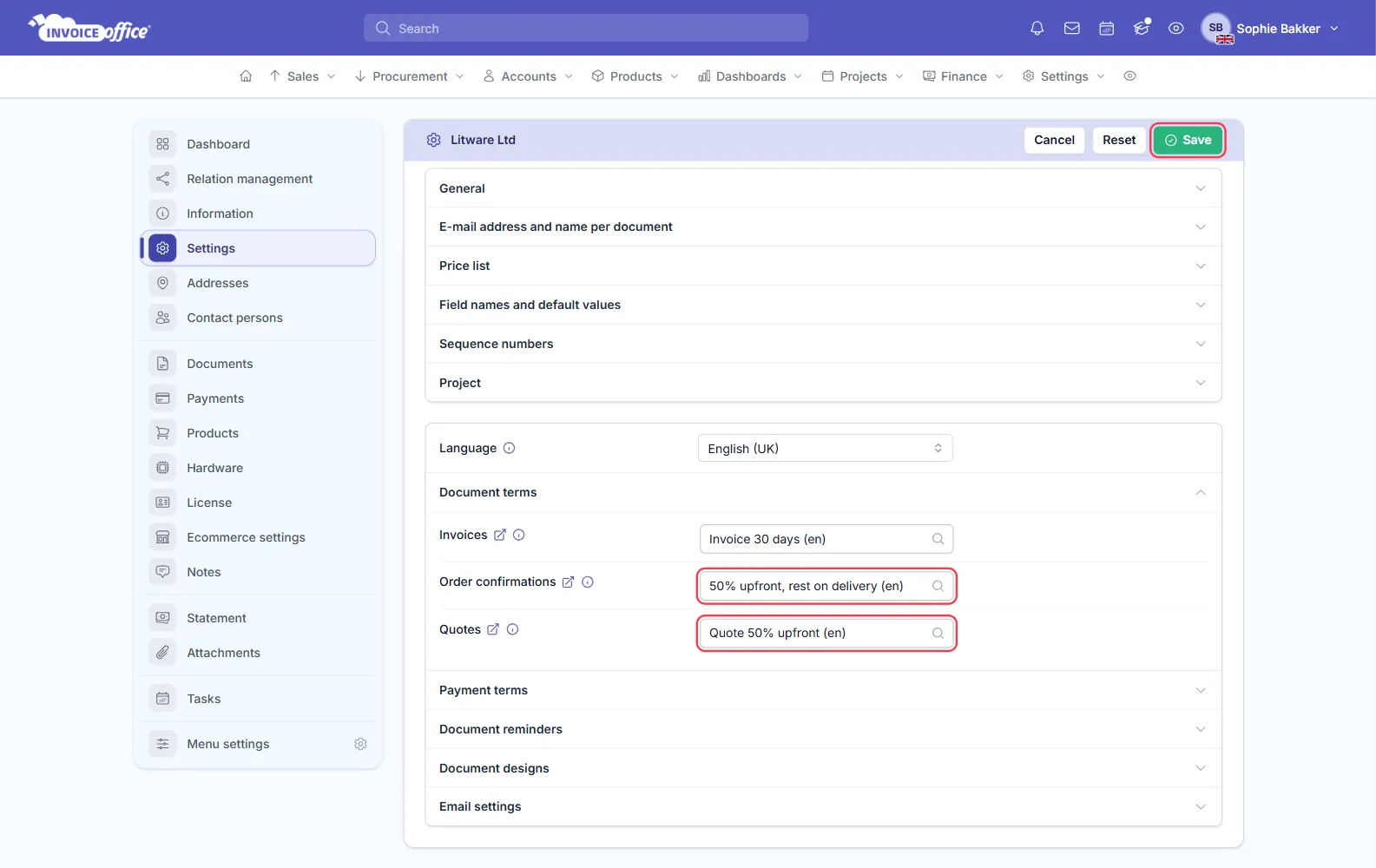This screenshot has width=1376, height=868.
Task: Click the Reset button
Action: (1119, 140)
